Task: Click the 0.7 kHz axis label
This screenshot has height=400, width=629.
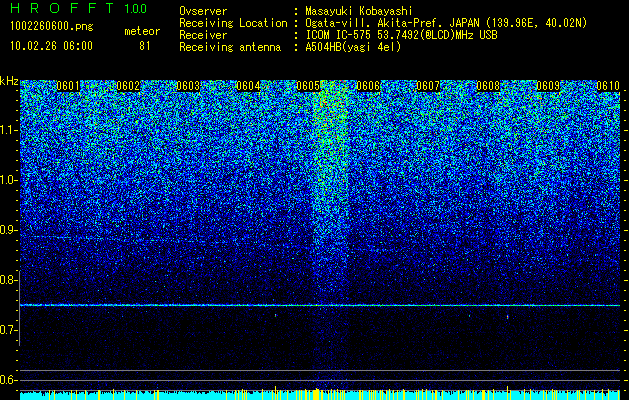Action: (x=9, y=330)
